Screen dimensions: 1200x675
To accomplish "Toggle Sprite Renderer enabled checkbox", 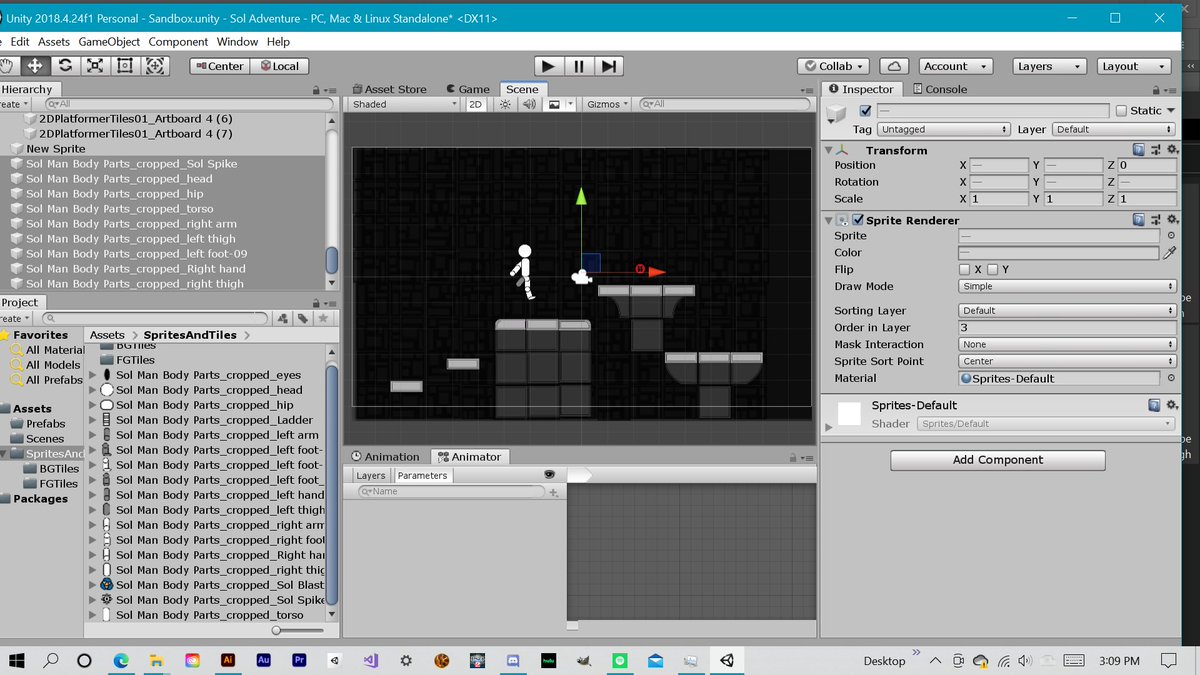I will coord(859,220).
